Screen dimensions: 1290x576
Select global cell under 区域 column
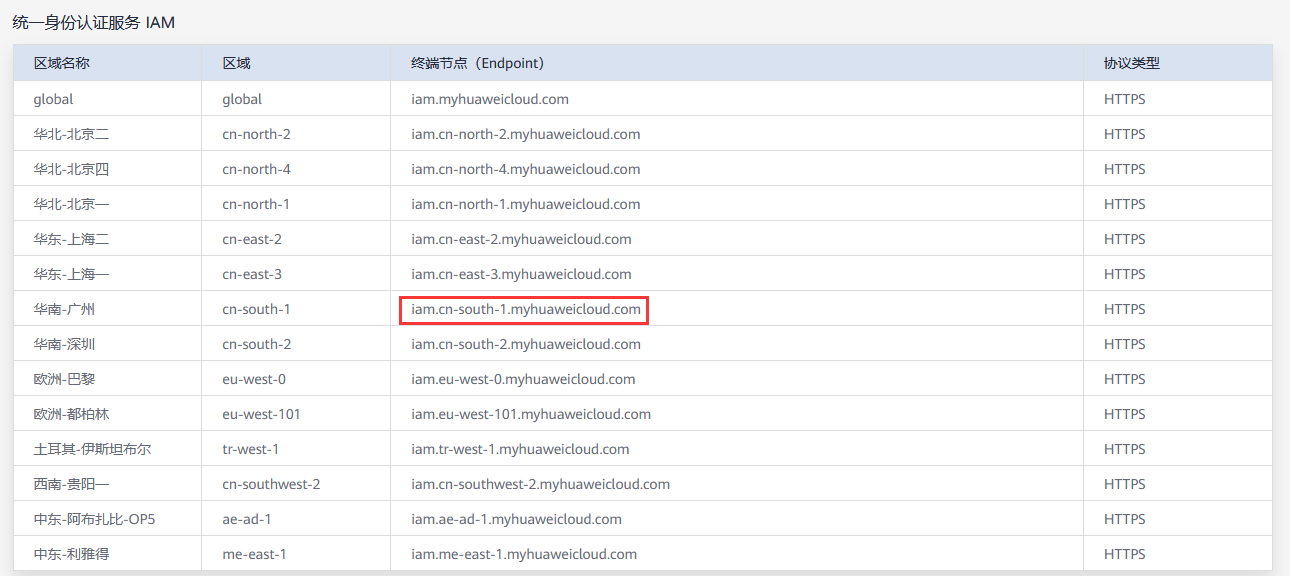click(x=242, y=99)
